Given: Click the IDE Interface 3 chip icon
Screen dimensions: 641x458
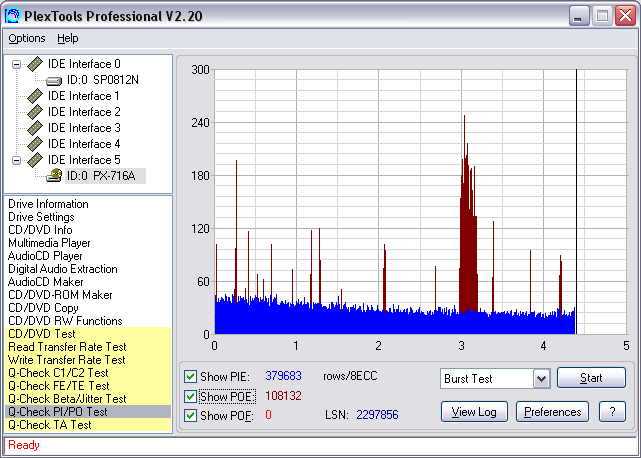Looking at the screenshot, I should click(x=35, y=128).
